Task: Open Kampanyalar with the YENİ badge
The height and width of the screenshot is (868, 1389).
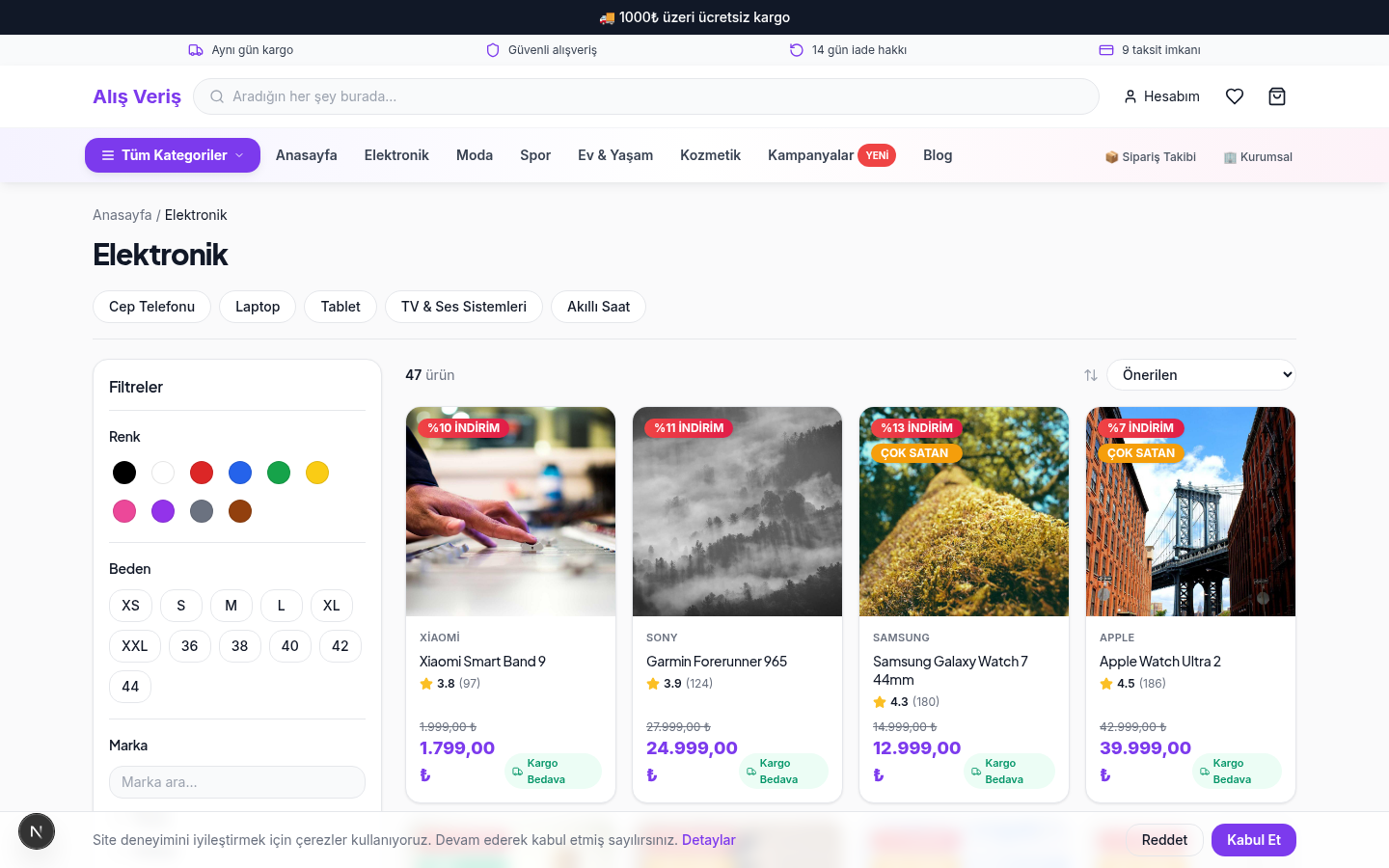Action: 831,155
